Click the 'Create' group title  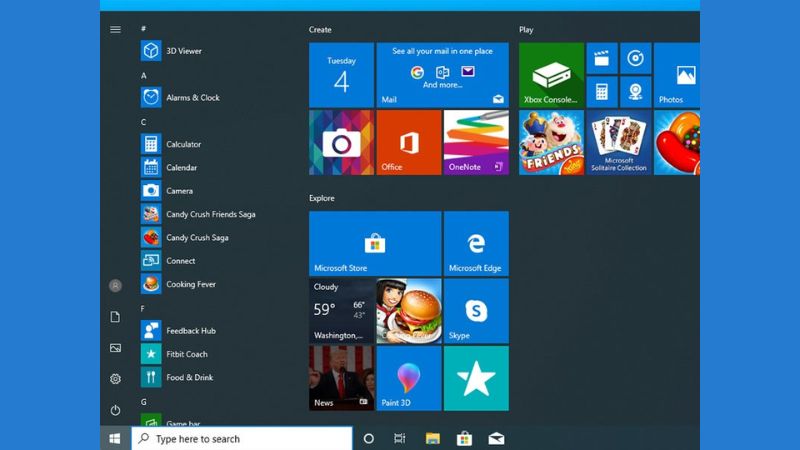click(x=320, y=30)
